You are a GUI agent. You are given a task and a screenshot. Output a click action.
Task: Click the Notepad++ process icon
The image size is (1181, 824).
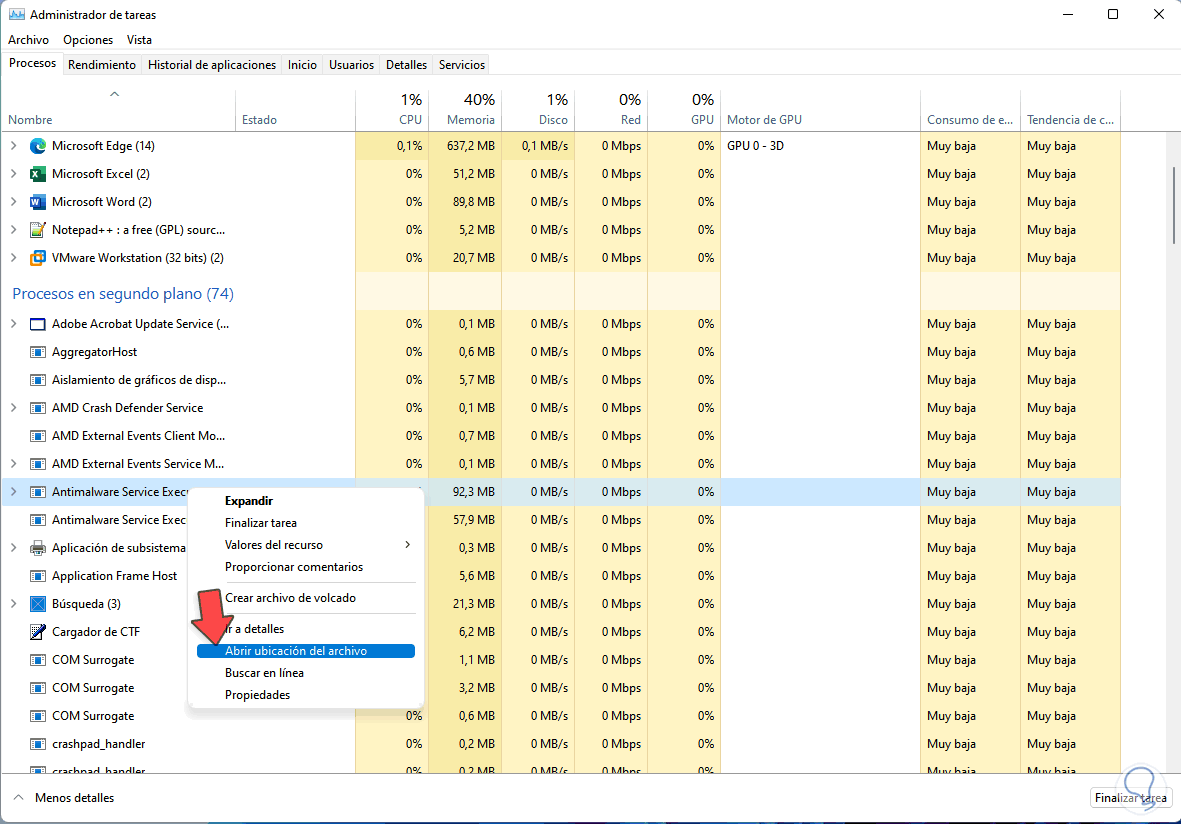(38, 230)
